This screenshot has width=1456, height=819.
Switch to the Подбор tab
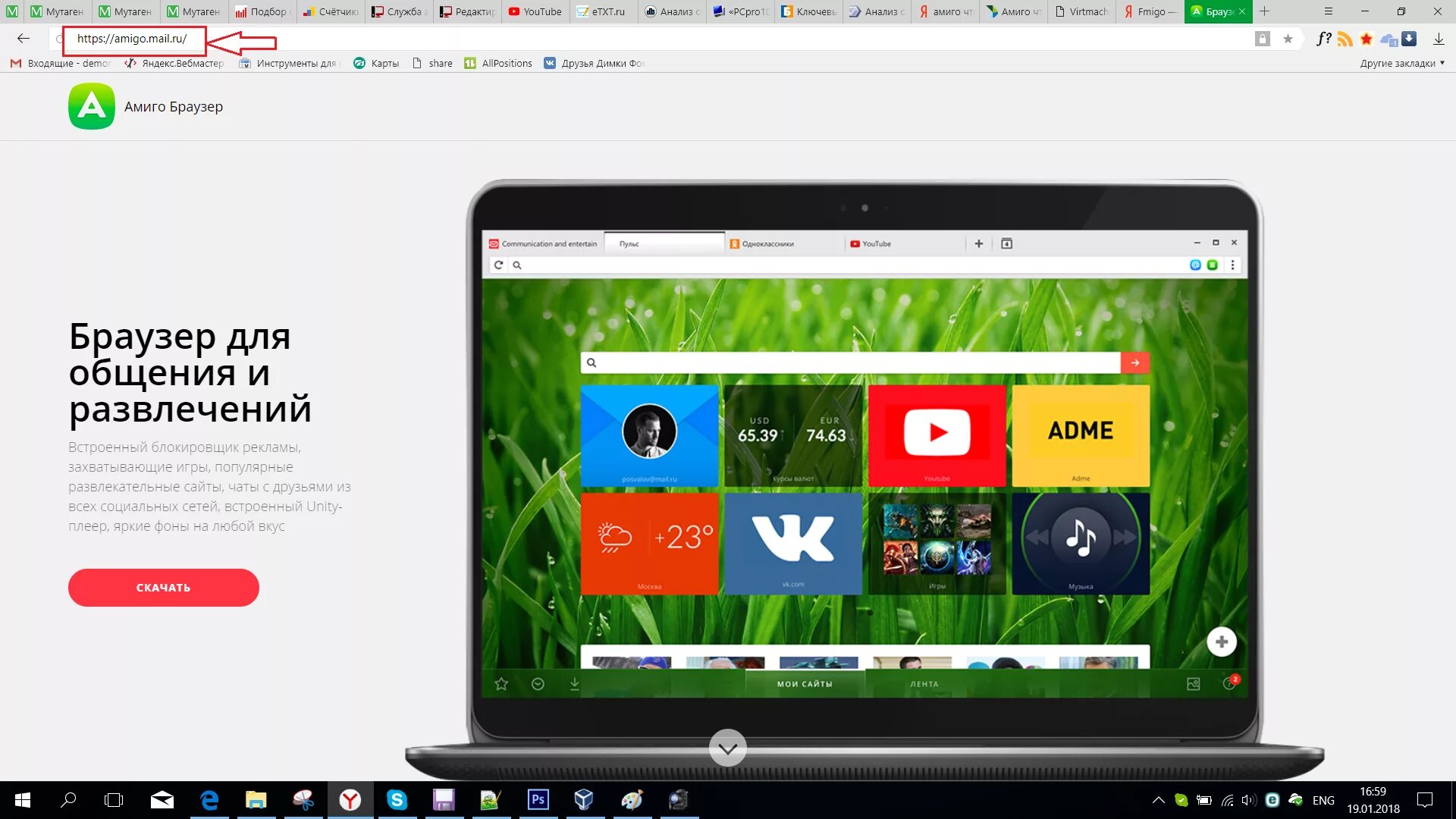coord(262,11)
